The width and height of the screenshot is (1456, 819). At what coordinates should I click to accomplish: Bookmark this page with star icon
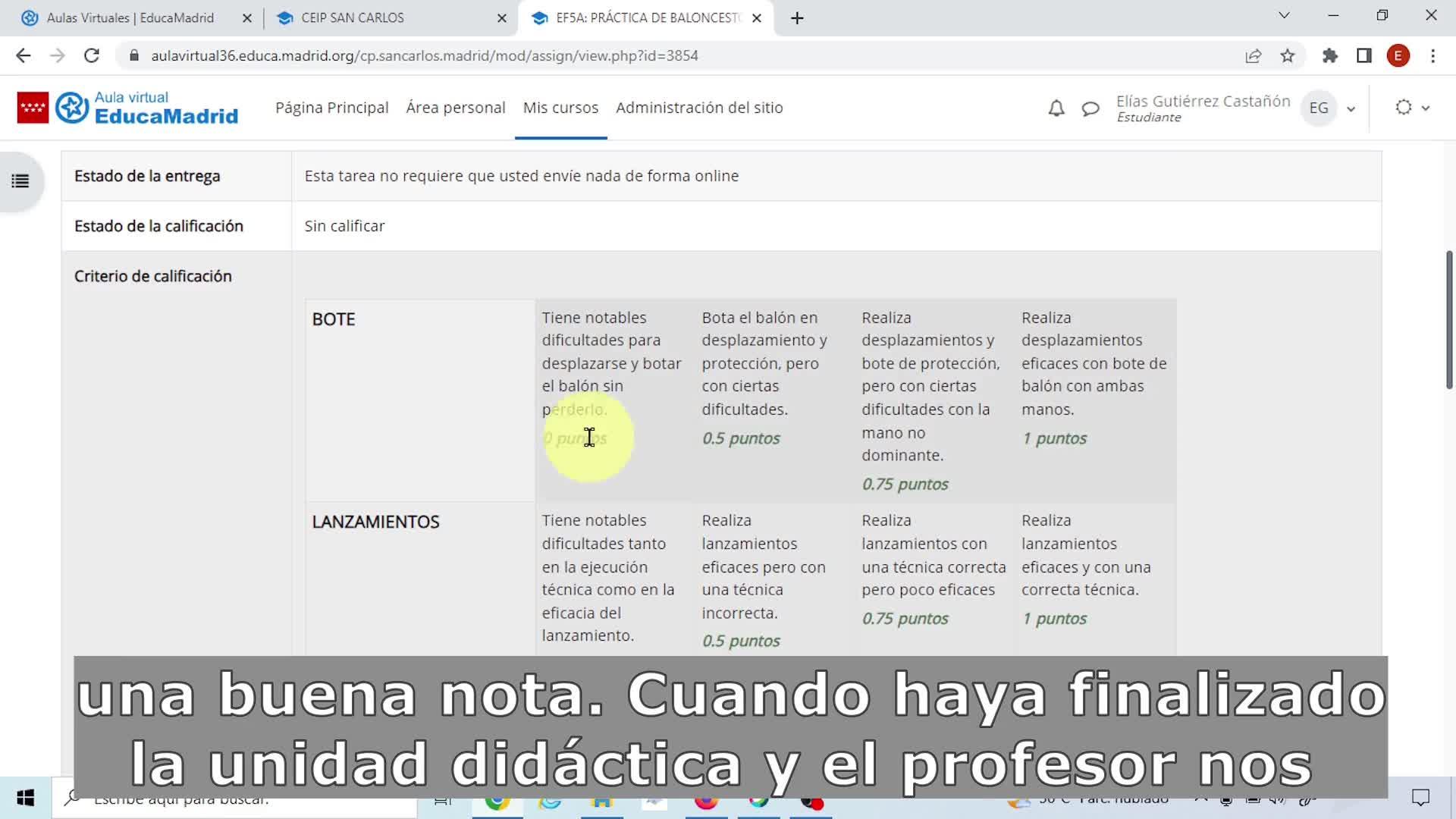1288,55
